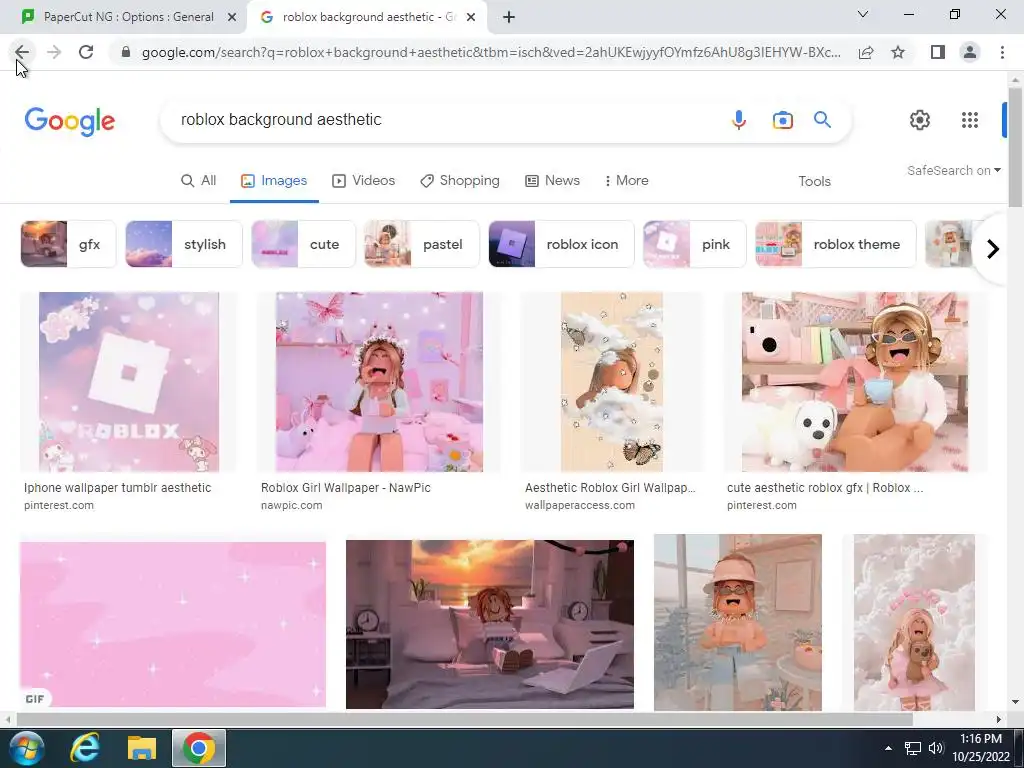Click the padlock site info icon
The height and width of the screenshot is (768, 1024).
point(126,52)
